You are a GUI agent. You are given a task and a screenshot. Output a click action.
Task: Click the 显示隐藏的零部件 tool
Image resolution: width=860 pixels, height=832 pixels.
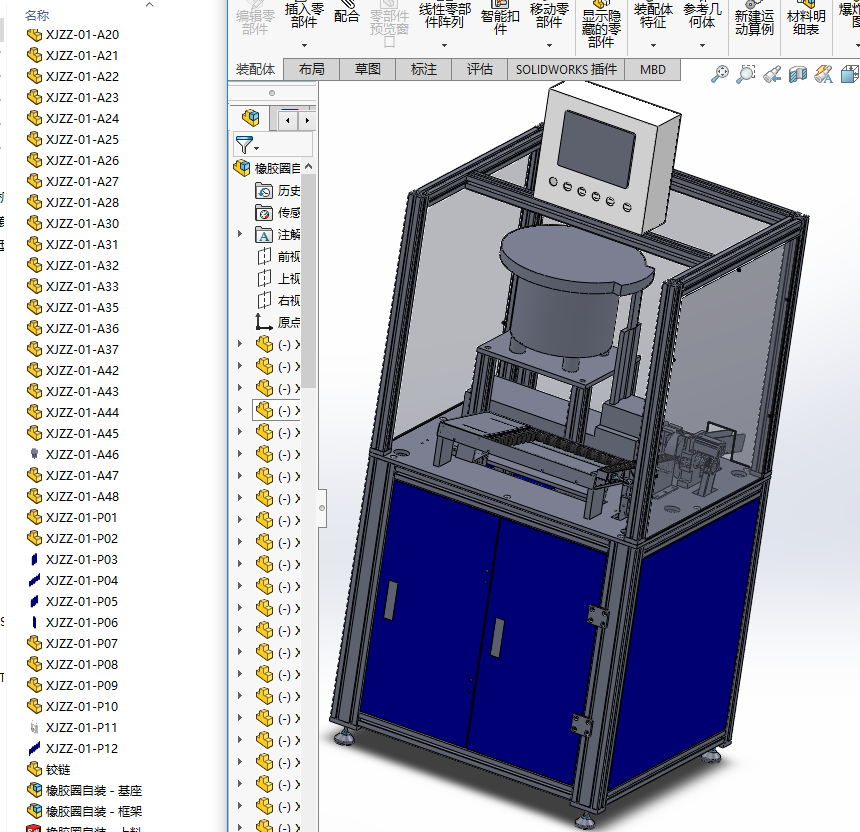[601, 29]
